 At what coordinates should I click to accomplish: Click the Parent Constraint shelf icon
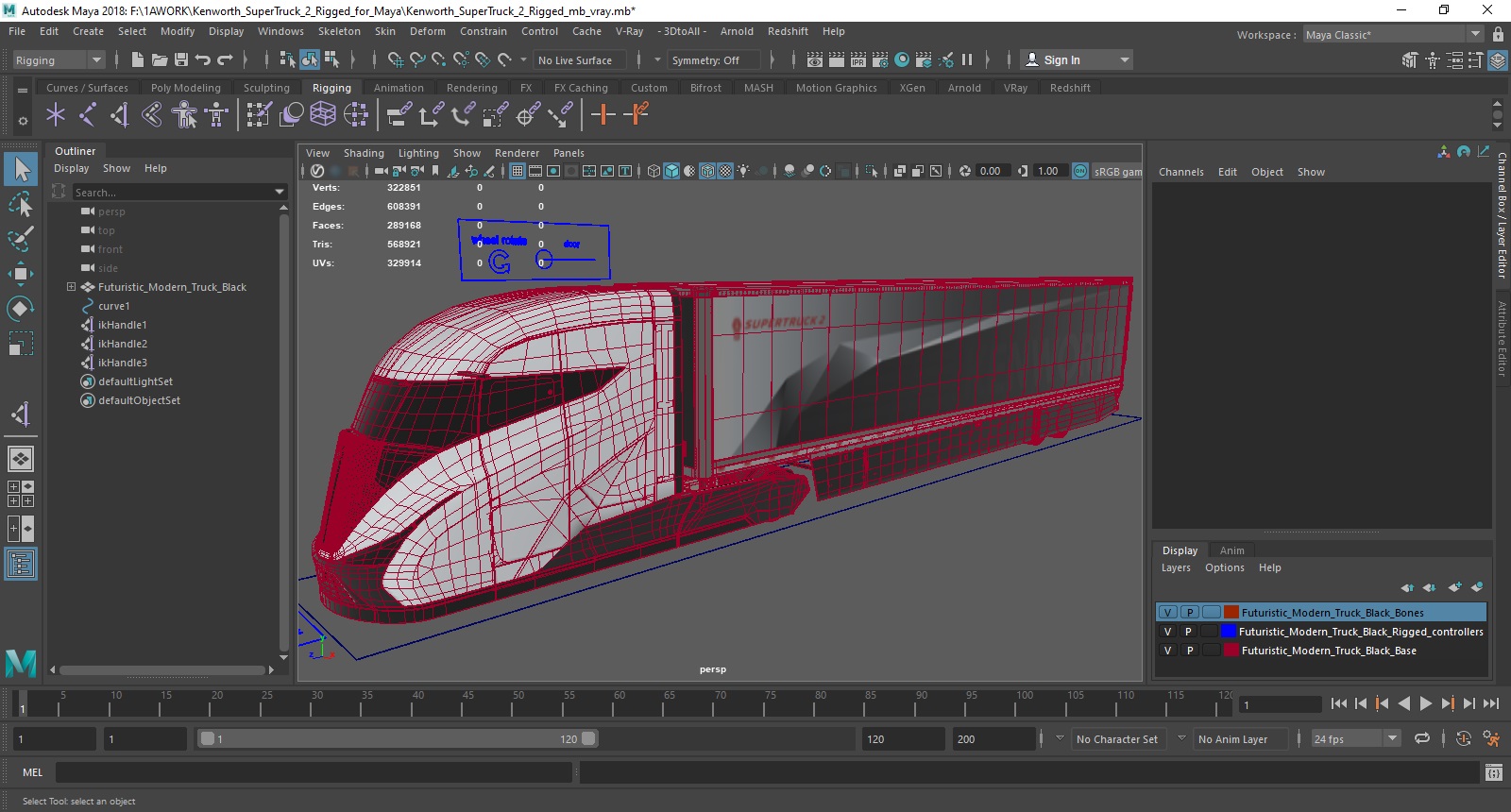[399, 115]
